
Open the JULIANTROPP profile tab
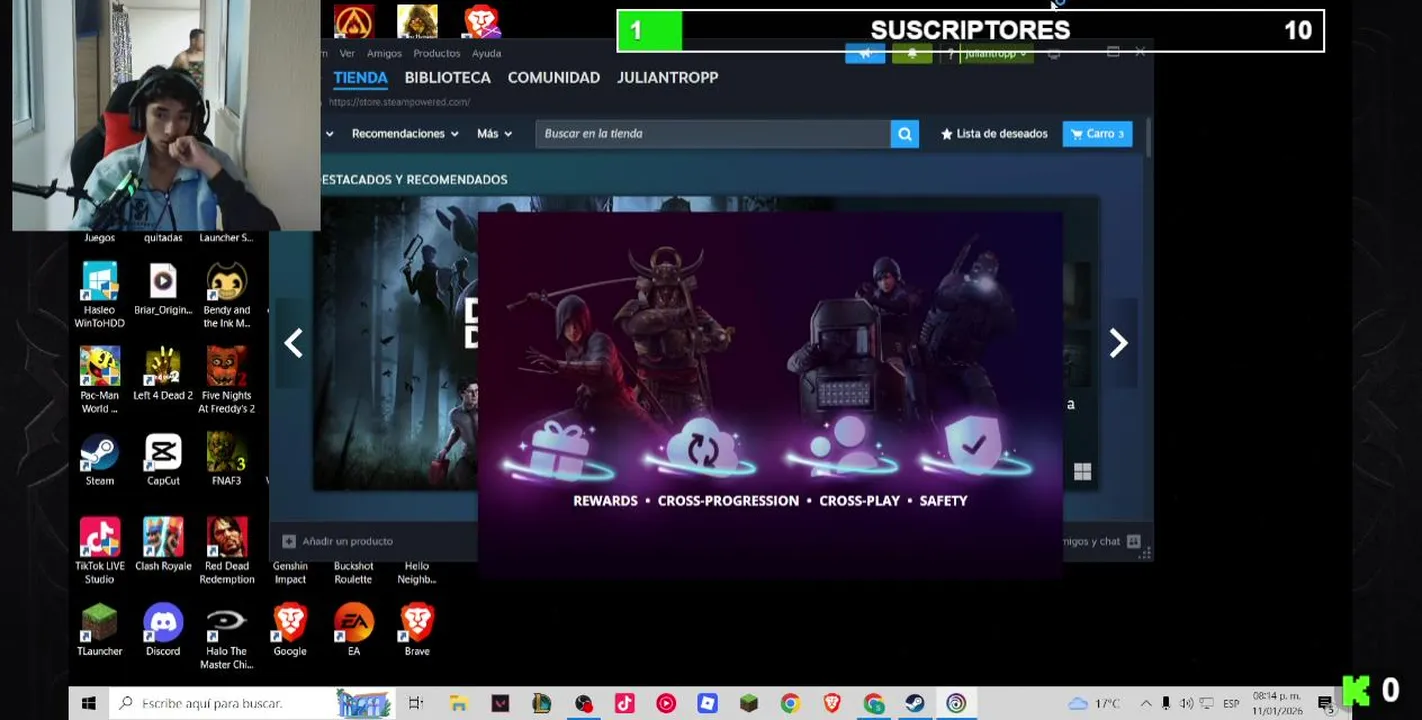[667, 77]
